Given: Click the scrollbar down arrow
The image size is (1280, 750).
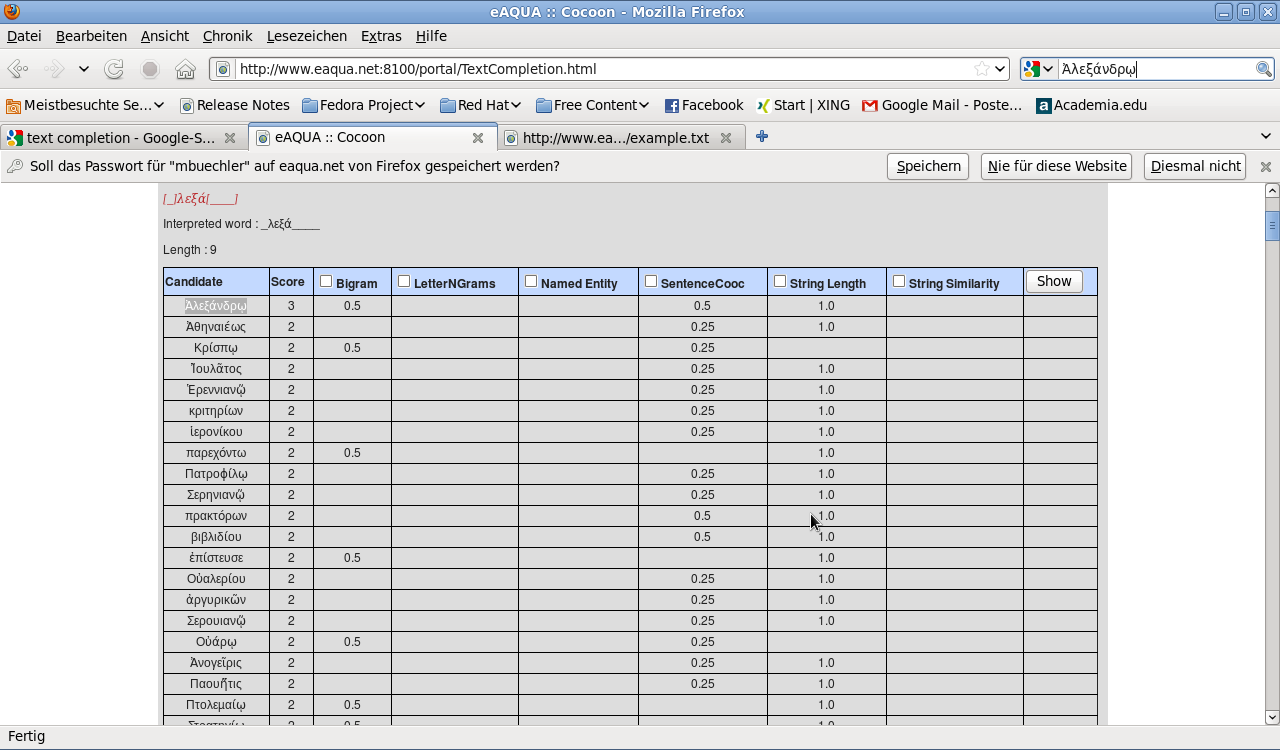Looking at the screenshot, I should coord(1272,717).
